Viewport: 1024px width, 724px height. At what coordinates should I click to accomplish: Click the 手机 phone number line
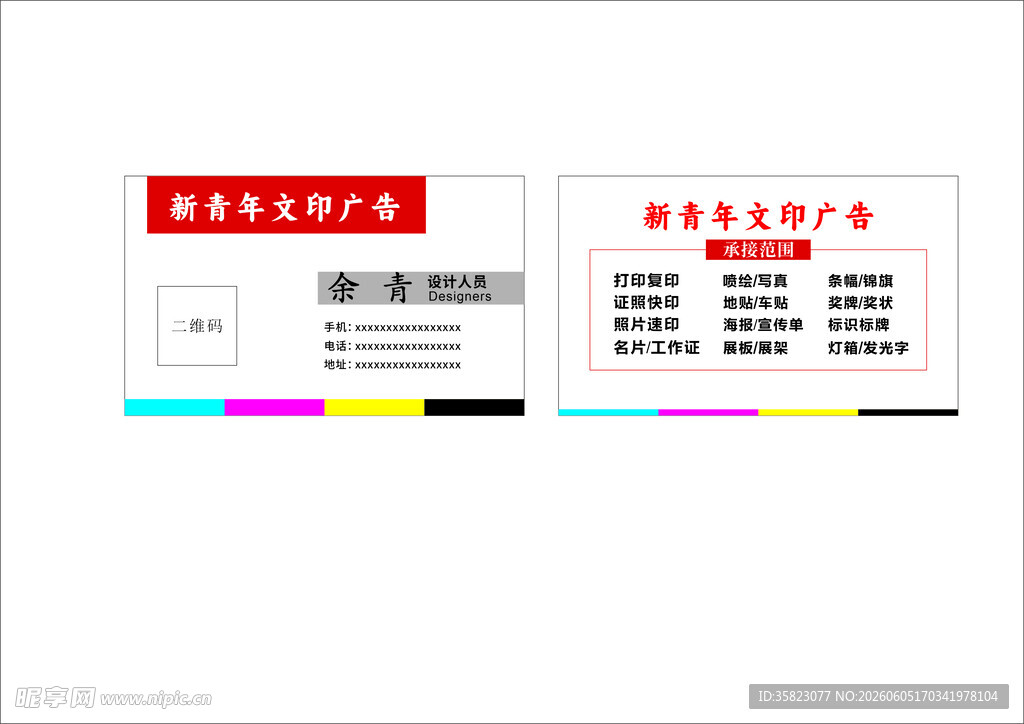(x=392, y=327)
